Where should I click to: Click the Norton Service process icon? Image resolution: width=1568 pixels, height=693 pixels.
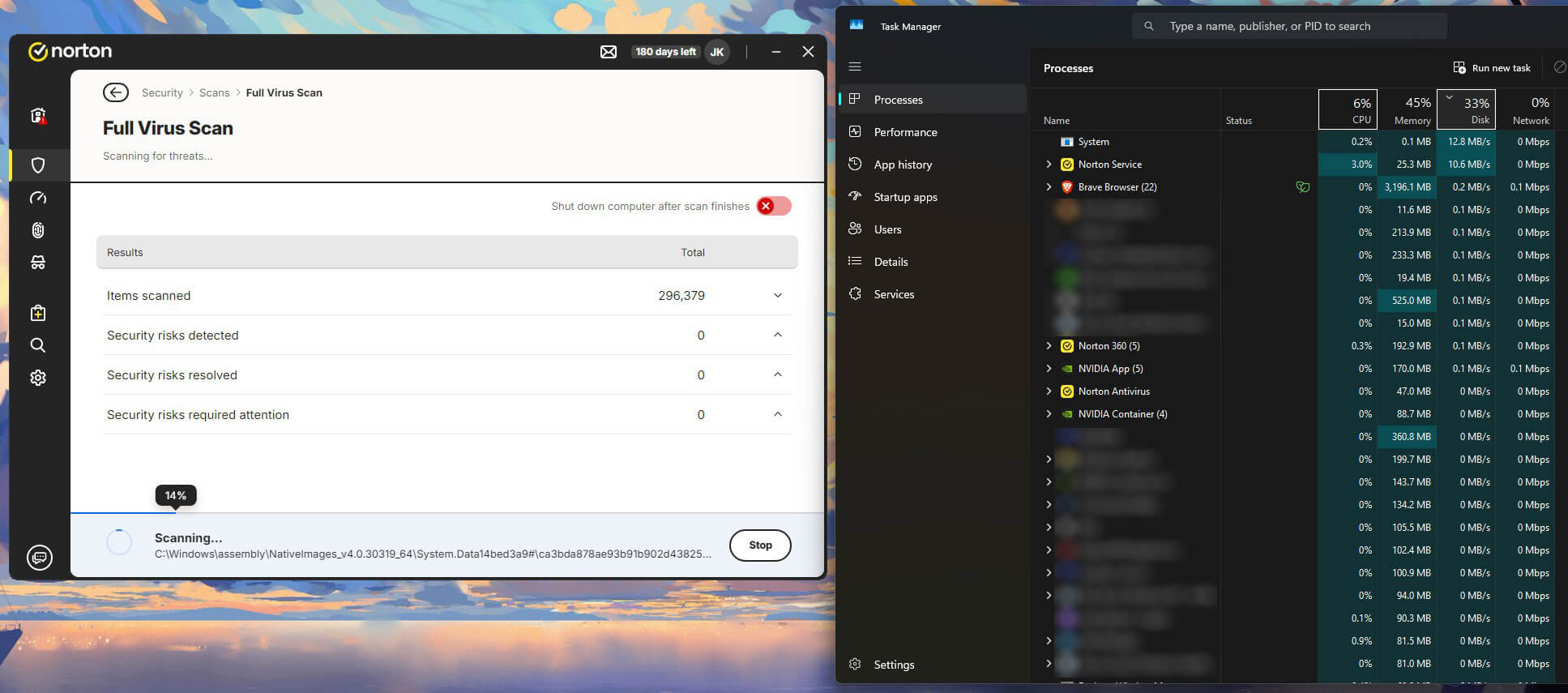coord(1067,165)
